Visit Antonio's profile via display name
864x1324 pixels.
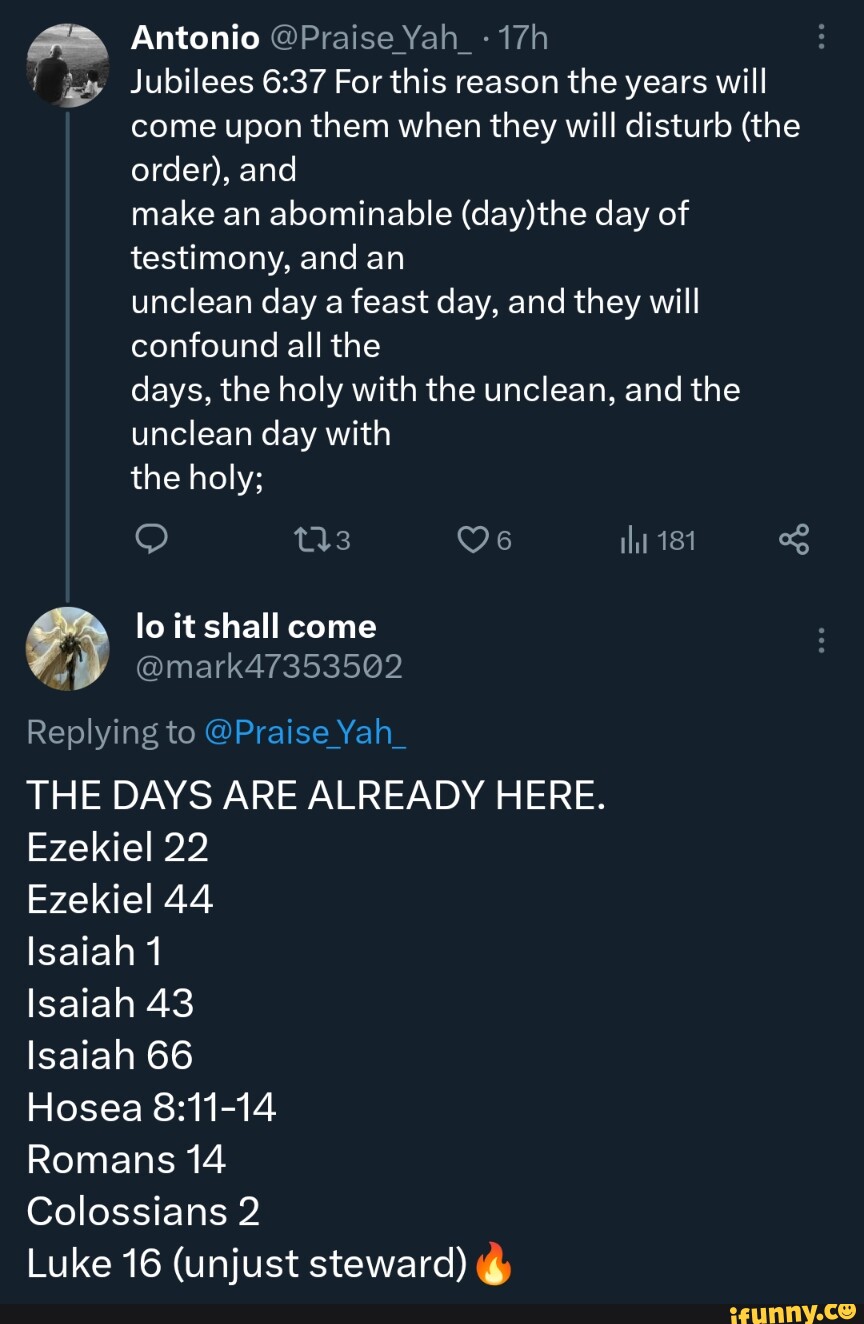(194, 38)
